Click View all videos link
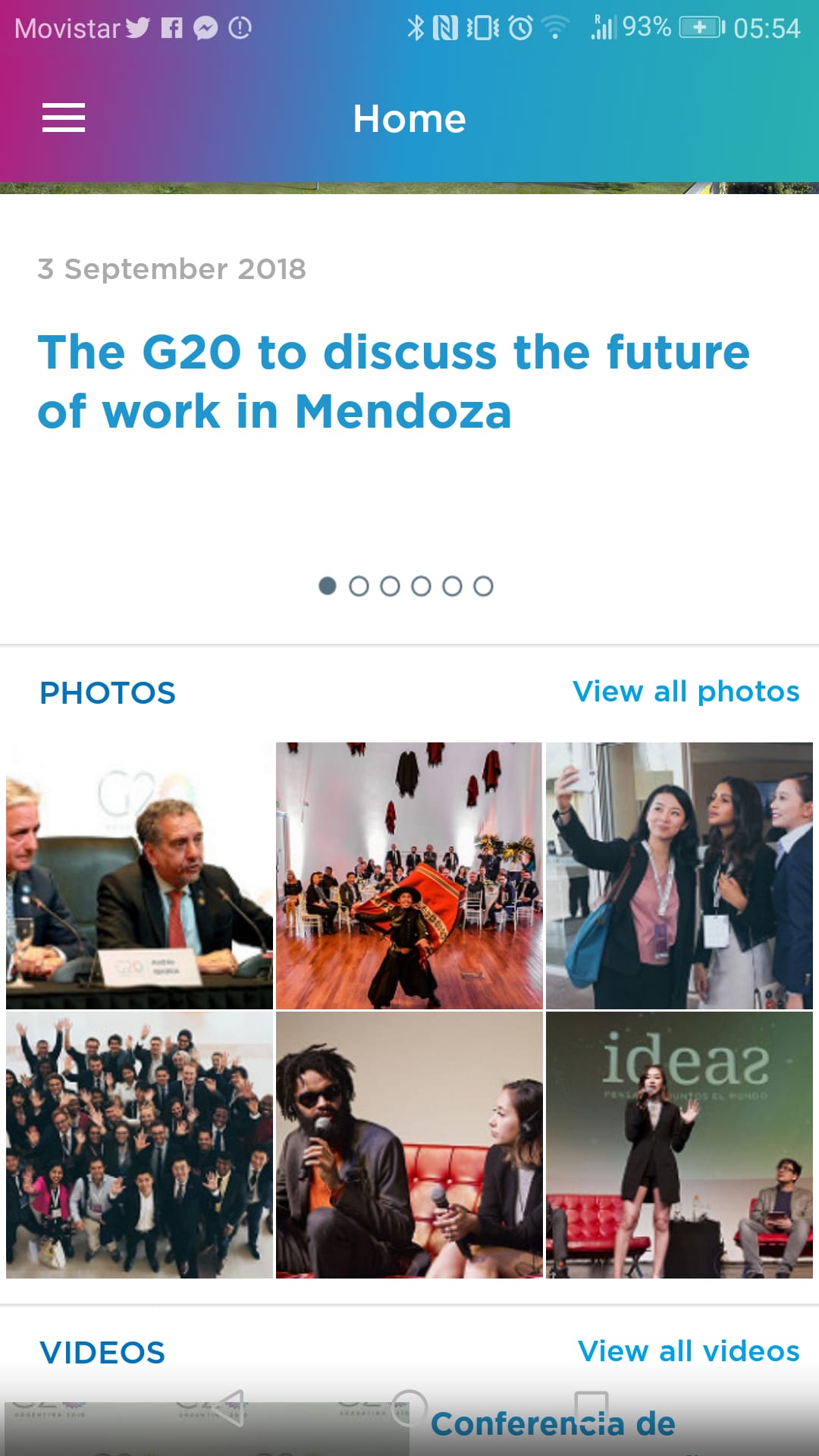819x1456 pixels. click(689, 1351)
